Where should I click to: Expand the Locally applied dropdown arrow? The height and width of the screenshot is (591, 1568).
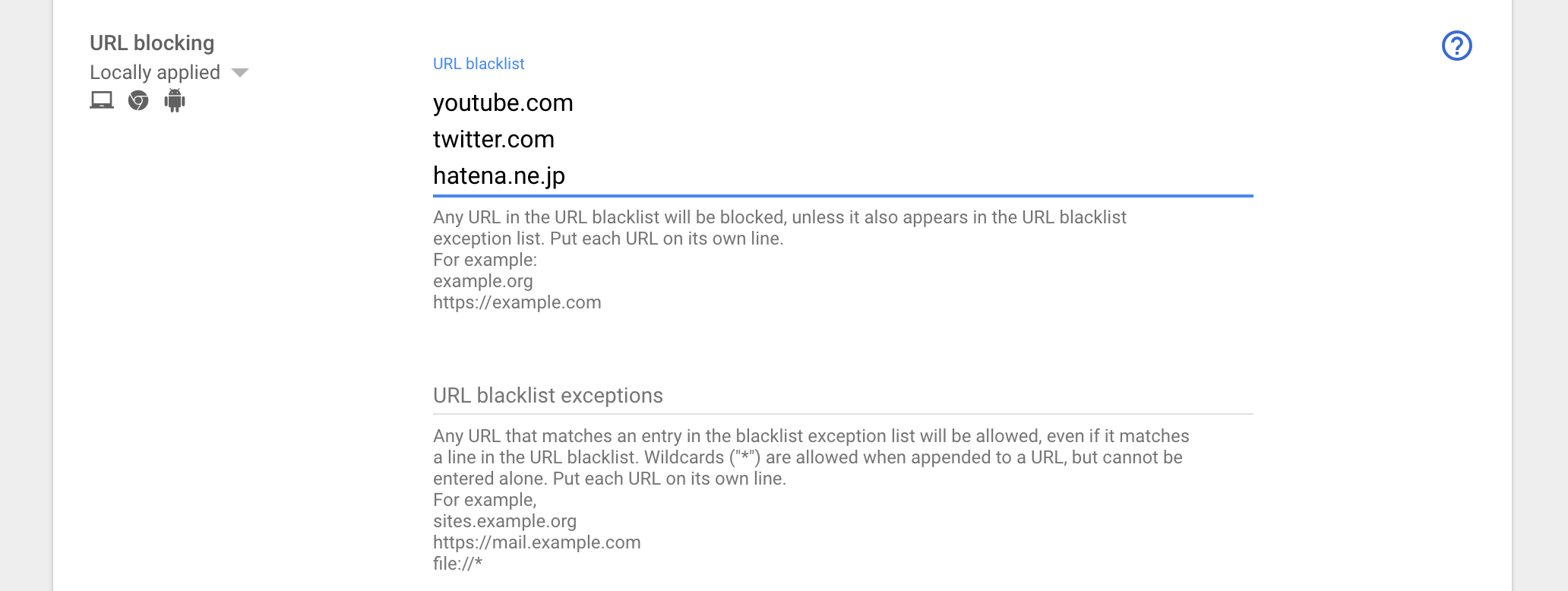tap(240, 73)
